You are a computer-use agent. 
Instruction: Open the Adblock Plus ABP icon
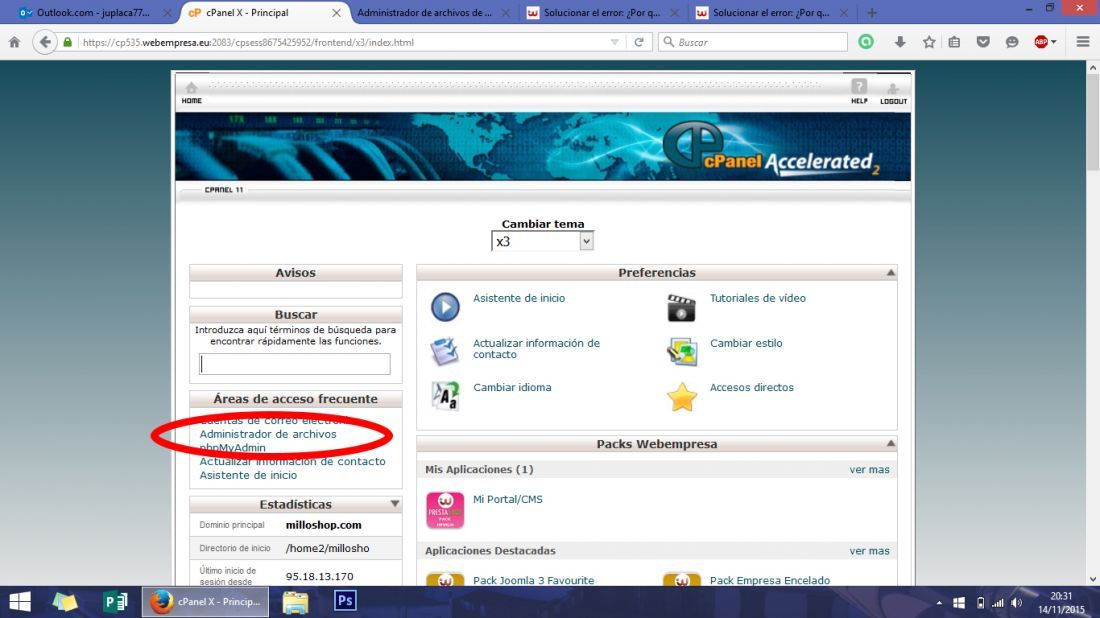[x=1041, y=42]
